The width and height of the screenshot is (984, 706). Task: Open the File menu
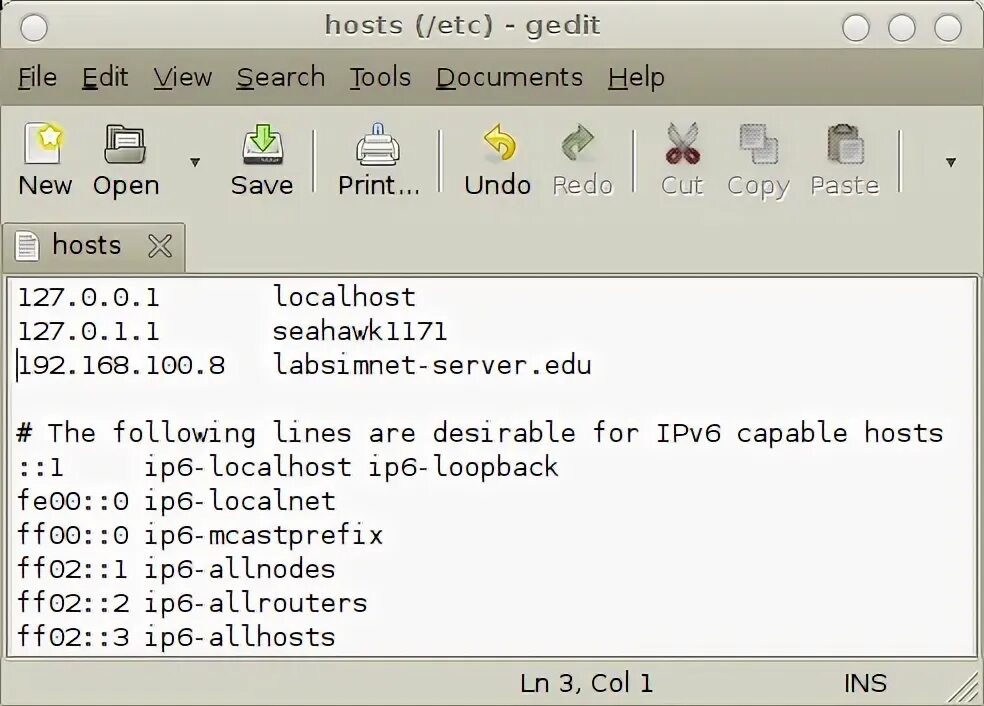pos(37,77)
